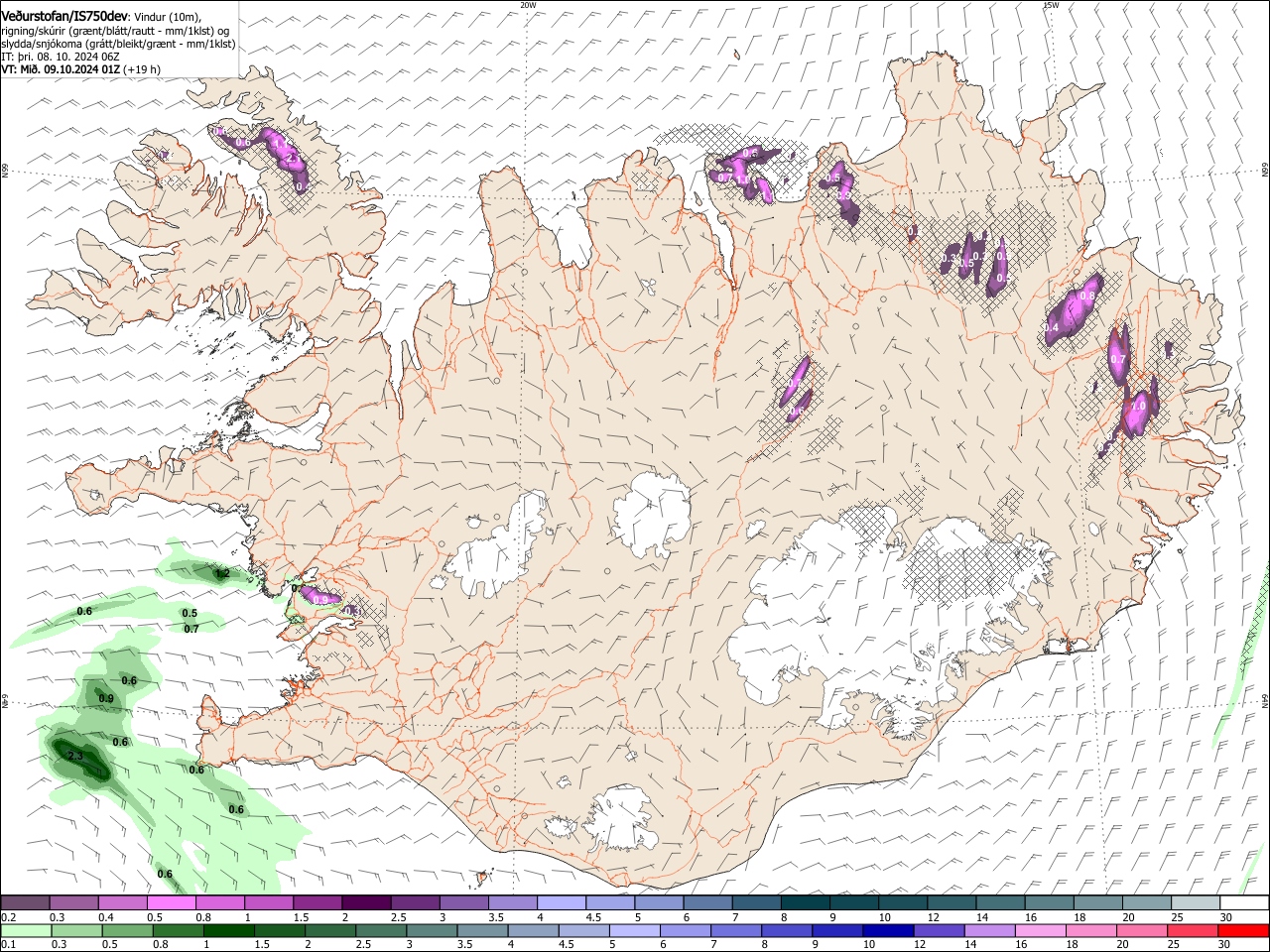1270x952 pixels.
Task: Click the '(+19 h)' forecast offset label
Action: click(x=143, y=69)
